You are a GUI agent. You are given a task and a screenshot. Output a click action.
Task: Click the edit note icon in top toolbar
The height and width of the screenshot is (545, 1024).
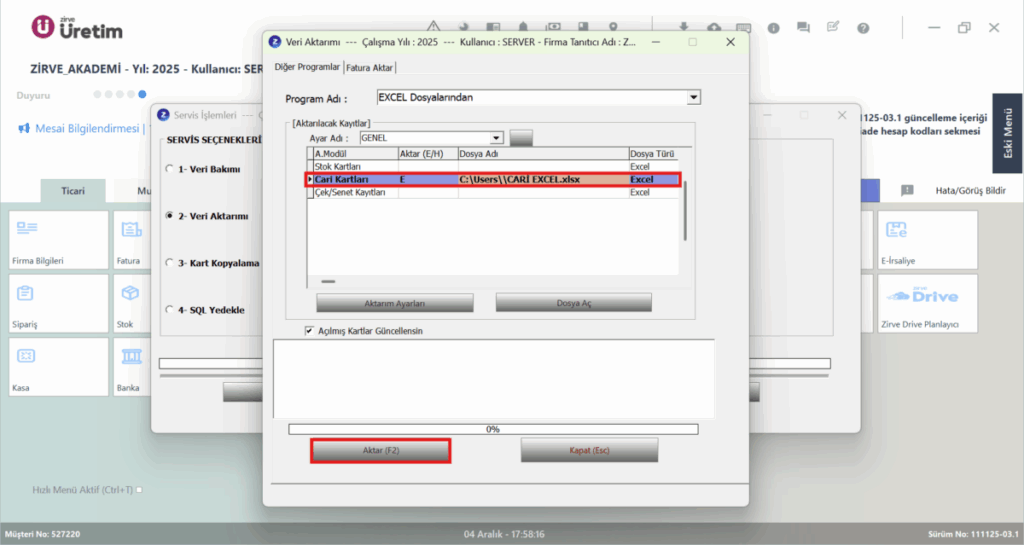point(833,27)
